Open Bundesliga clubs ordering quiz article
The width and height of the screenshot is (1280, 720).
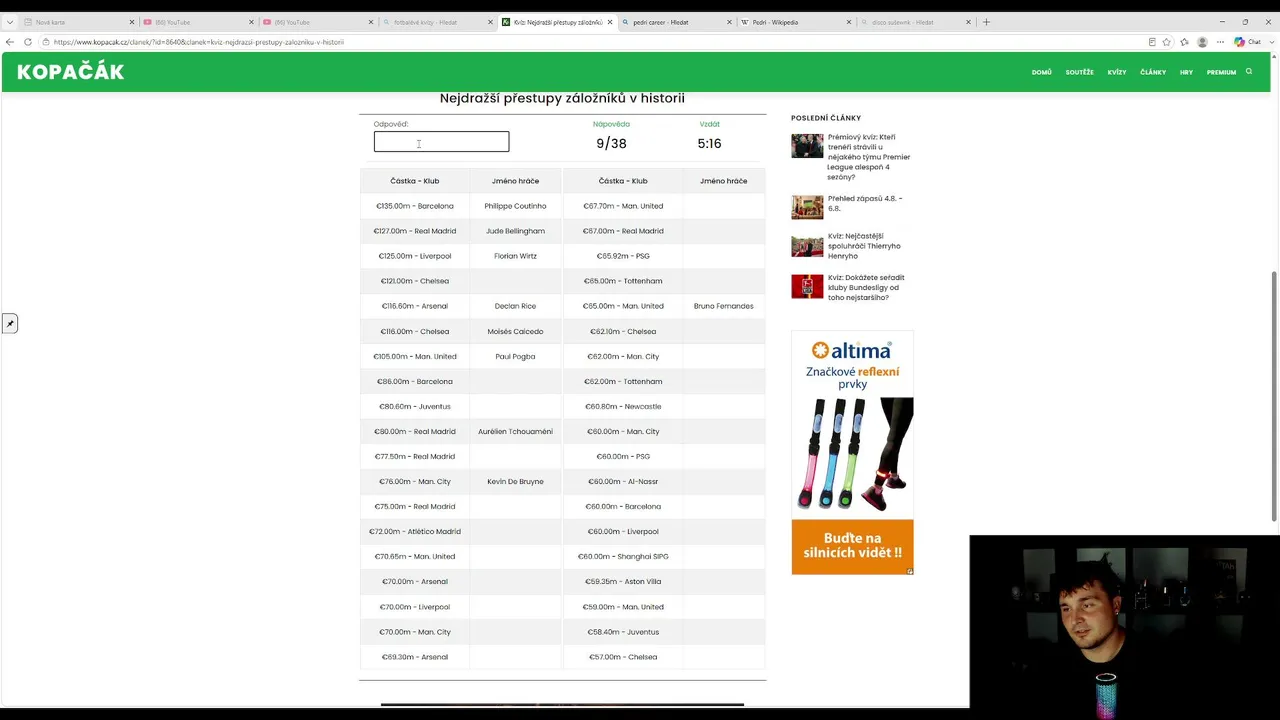click(x=866, y=287)
